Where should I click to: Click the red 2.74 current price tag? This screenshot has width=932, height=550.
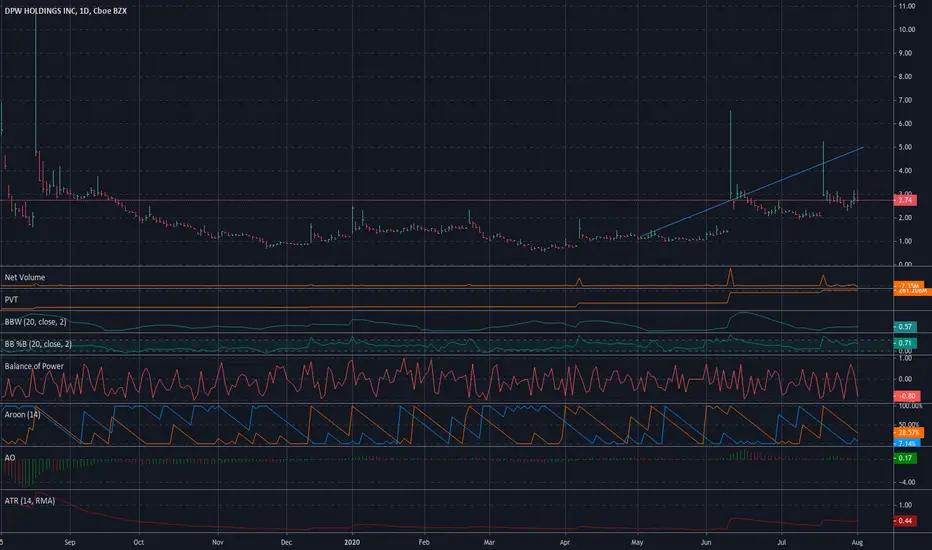tap(905, 200)
